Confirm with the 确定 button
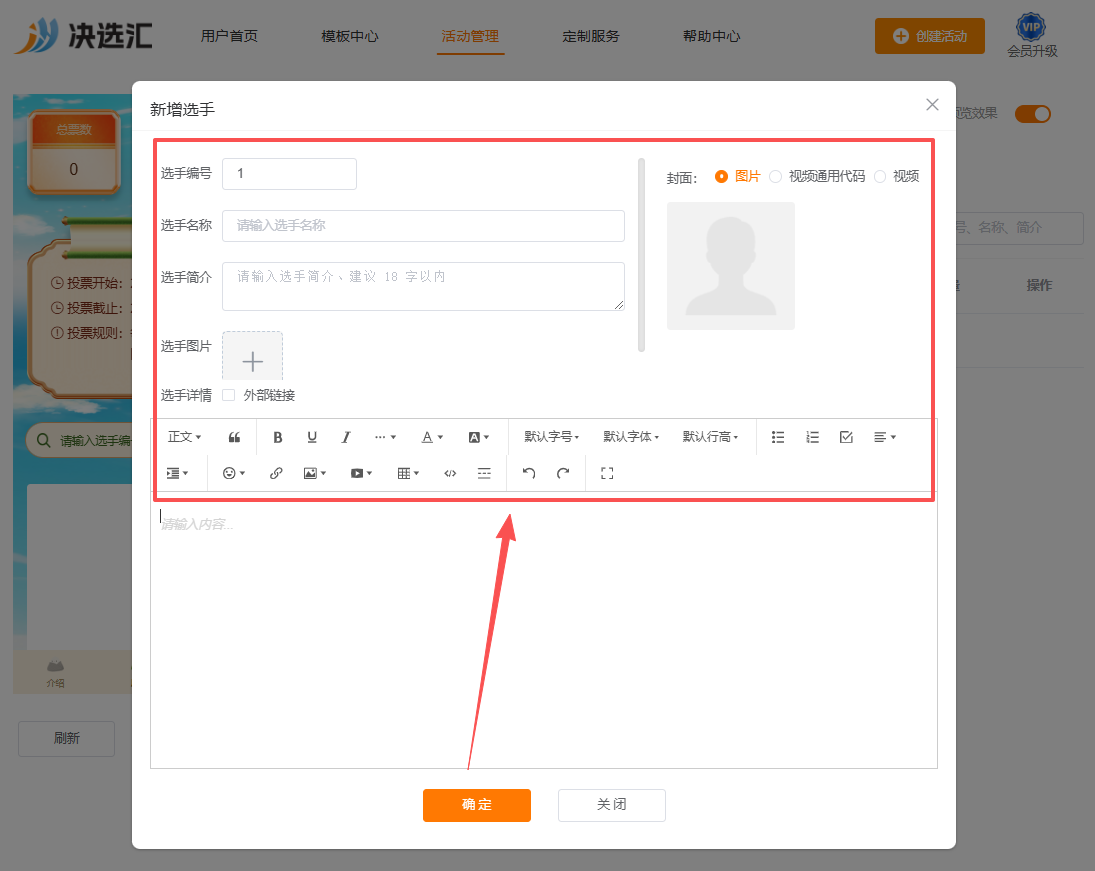The image size is (1095, 871). pyautogui.click(x=477, y=805)
